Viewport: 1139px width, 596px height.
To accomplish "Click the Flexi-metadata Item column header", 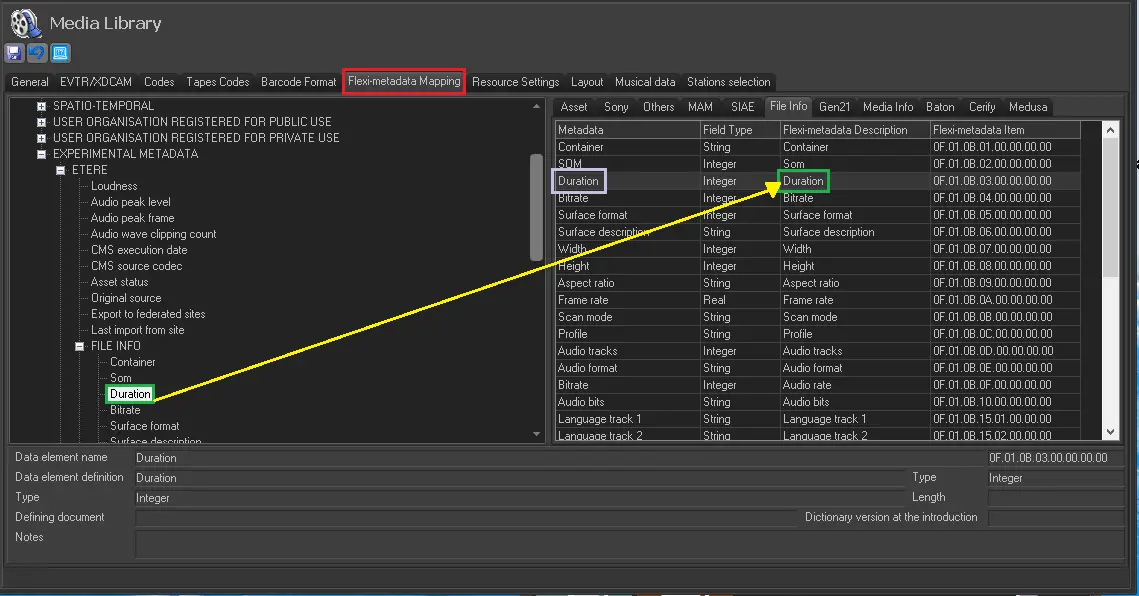I will [x=1004, y=130].
